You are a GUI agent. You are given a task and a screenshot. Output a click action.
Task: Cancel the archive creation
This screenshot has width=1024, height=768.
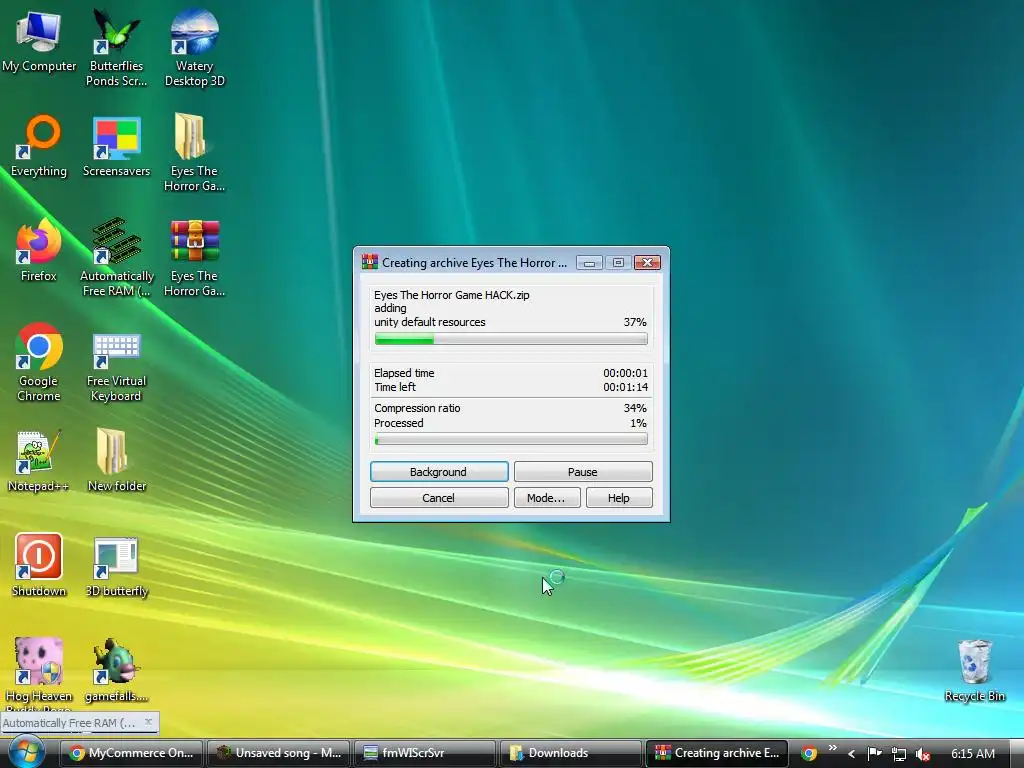point(439,498)
